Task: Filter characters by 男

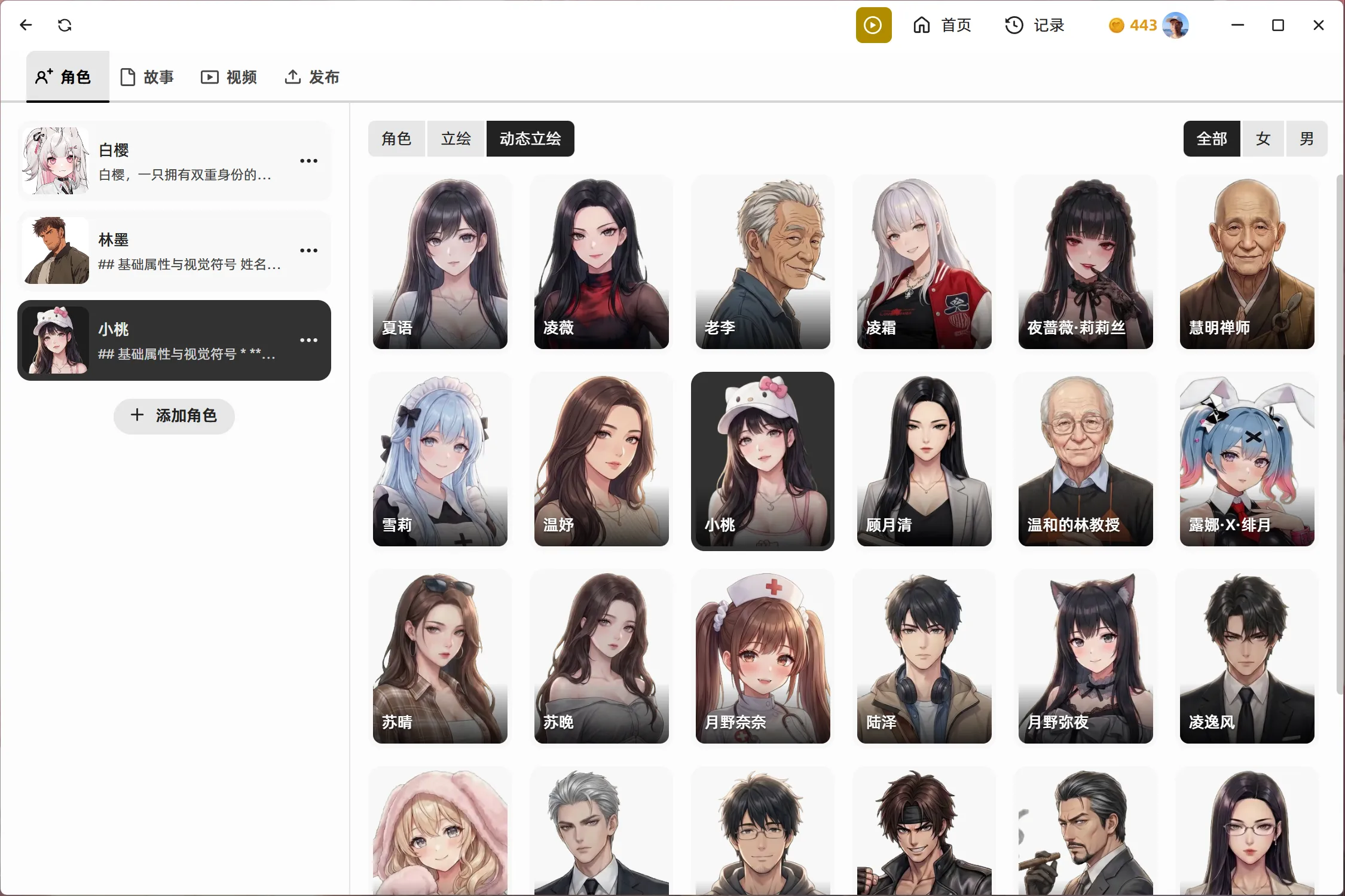Action: pos(1307,139)
